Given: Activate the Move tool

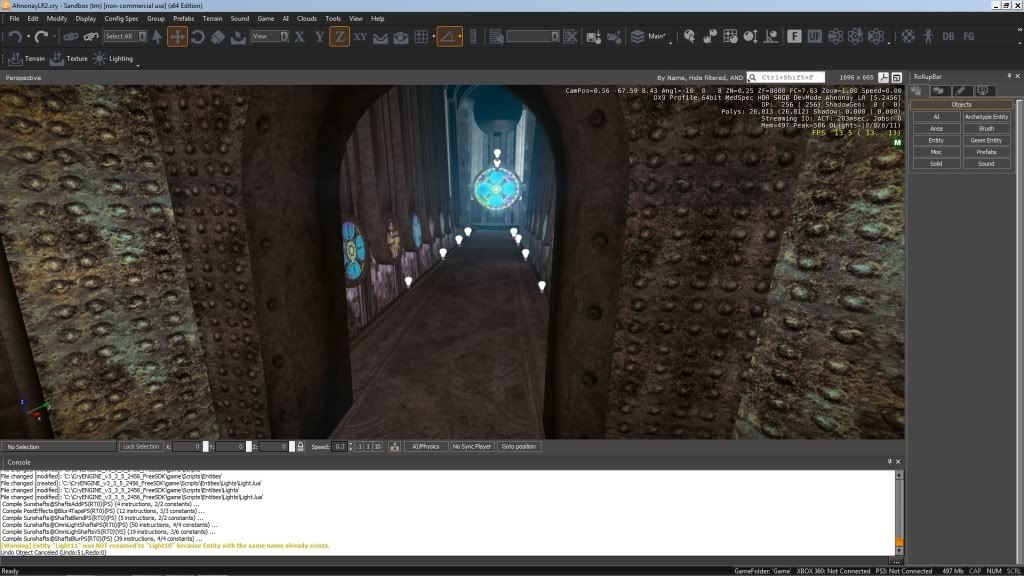Looking at the screenshot, I should click(177, 37).
